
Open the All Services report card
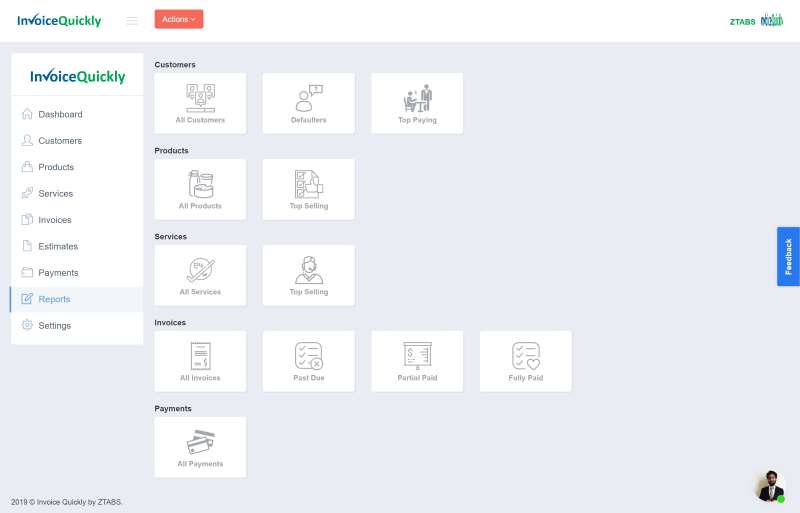(x=200, y=275)
